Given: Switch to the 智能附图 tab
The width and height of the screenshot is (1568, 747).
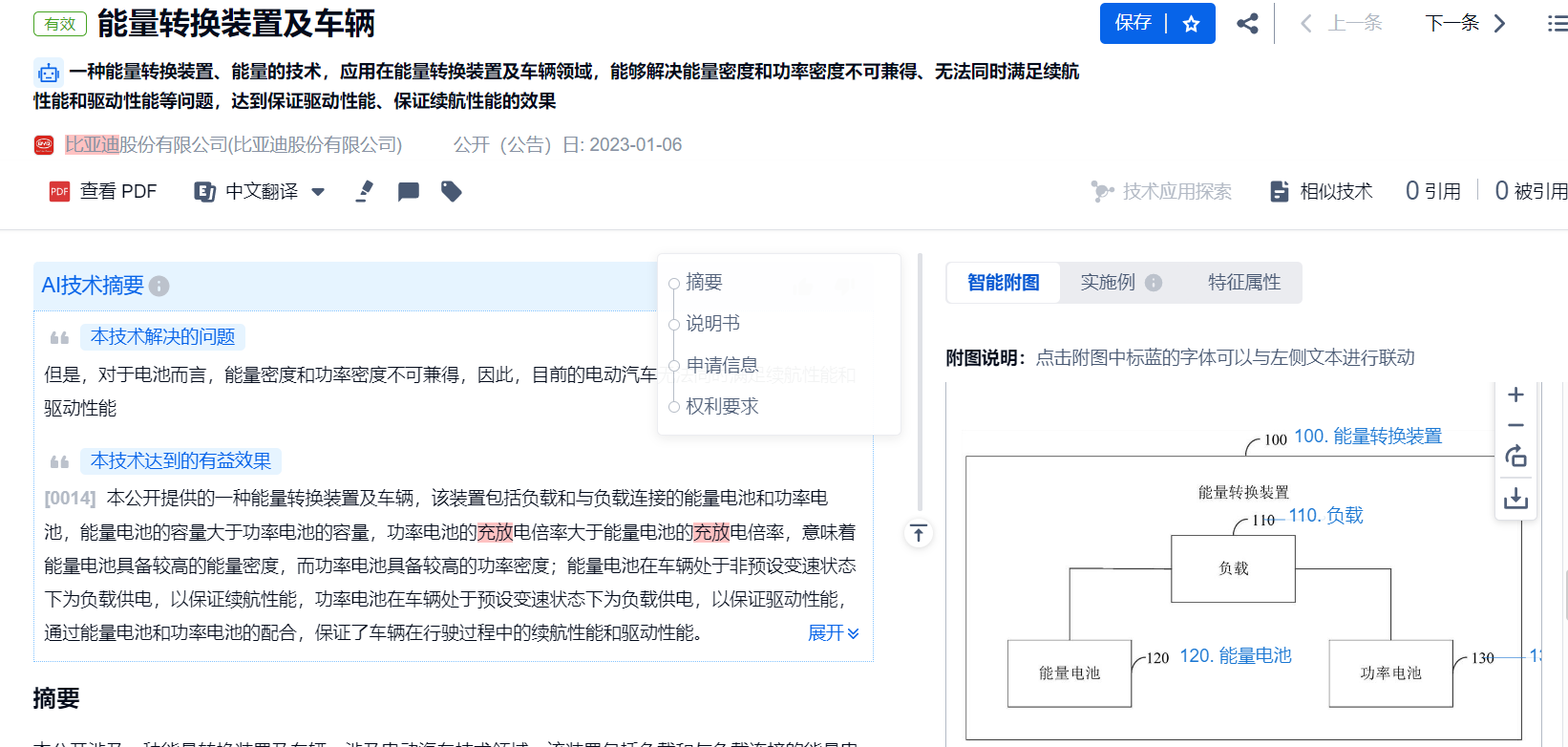Looking at the screenshot, I should tap(1004, 283).
